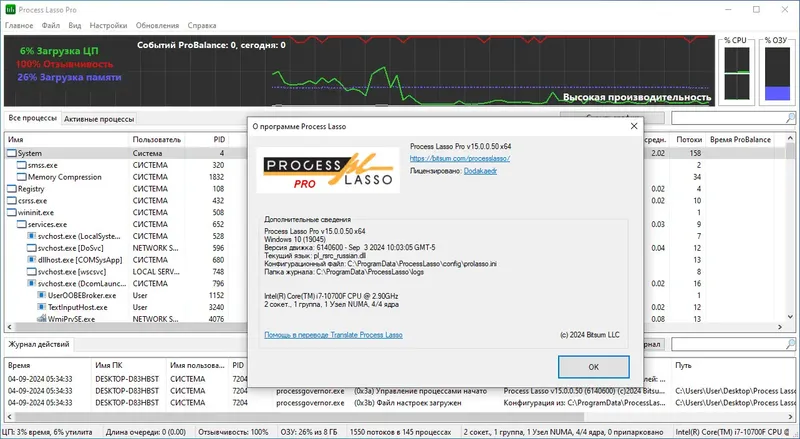
Task: Open the Справка menu
Action: pos(202,25)
